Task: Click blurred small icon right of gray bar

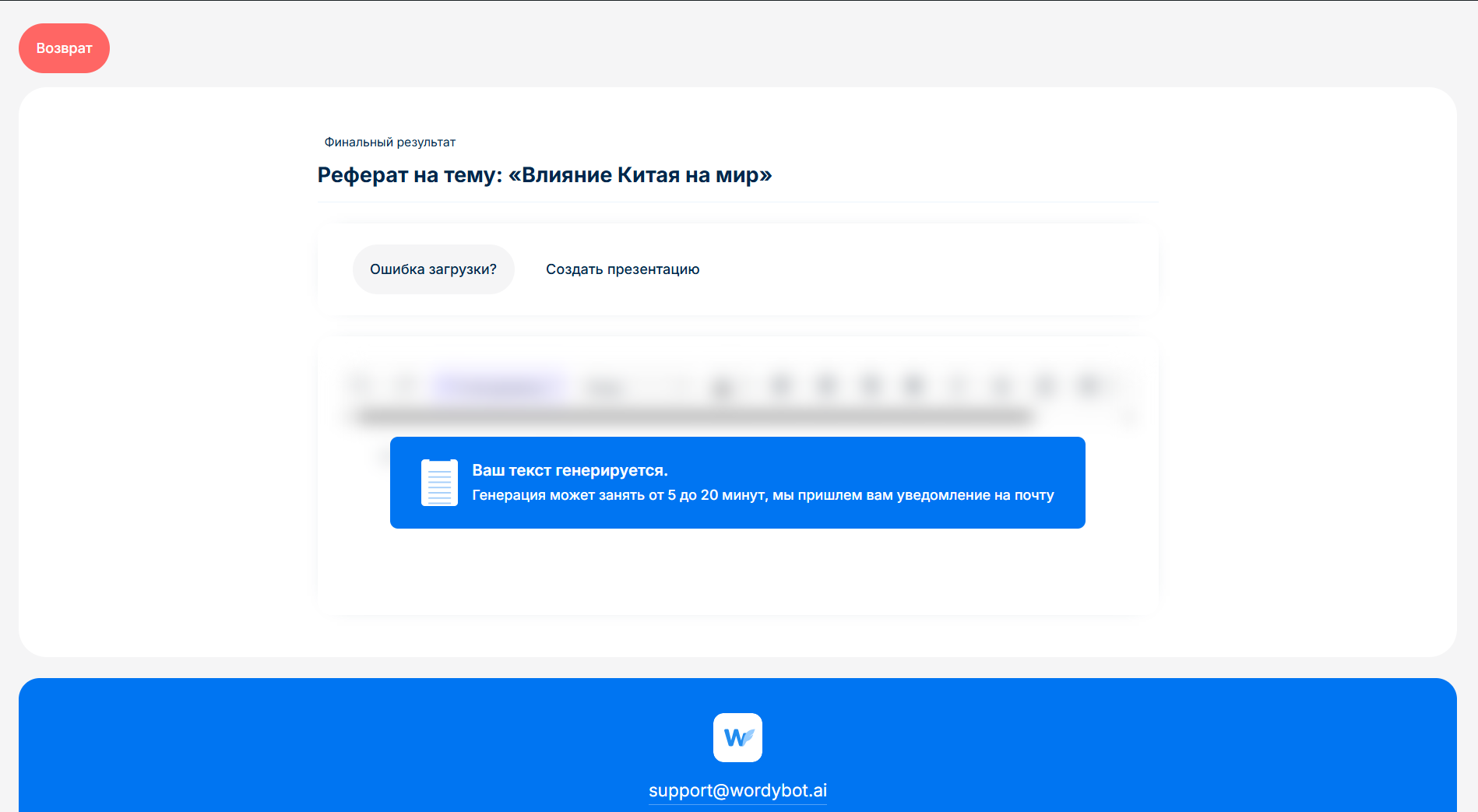Action: pos(1129,418)
